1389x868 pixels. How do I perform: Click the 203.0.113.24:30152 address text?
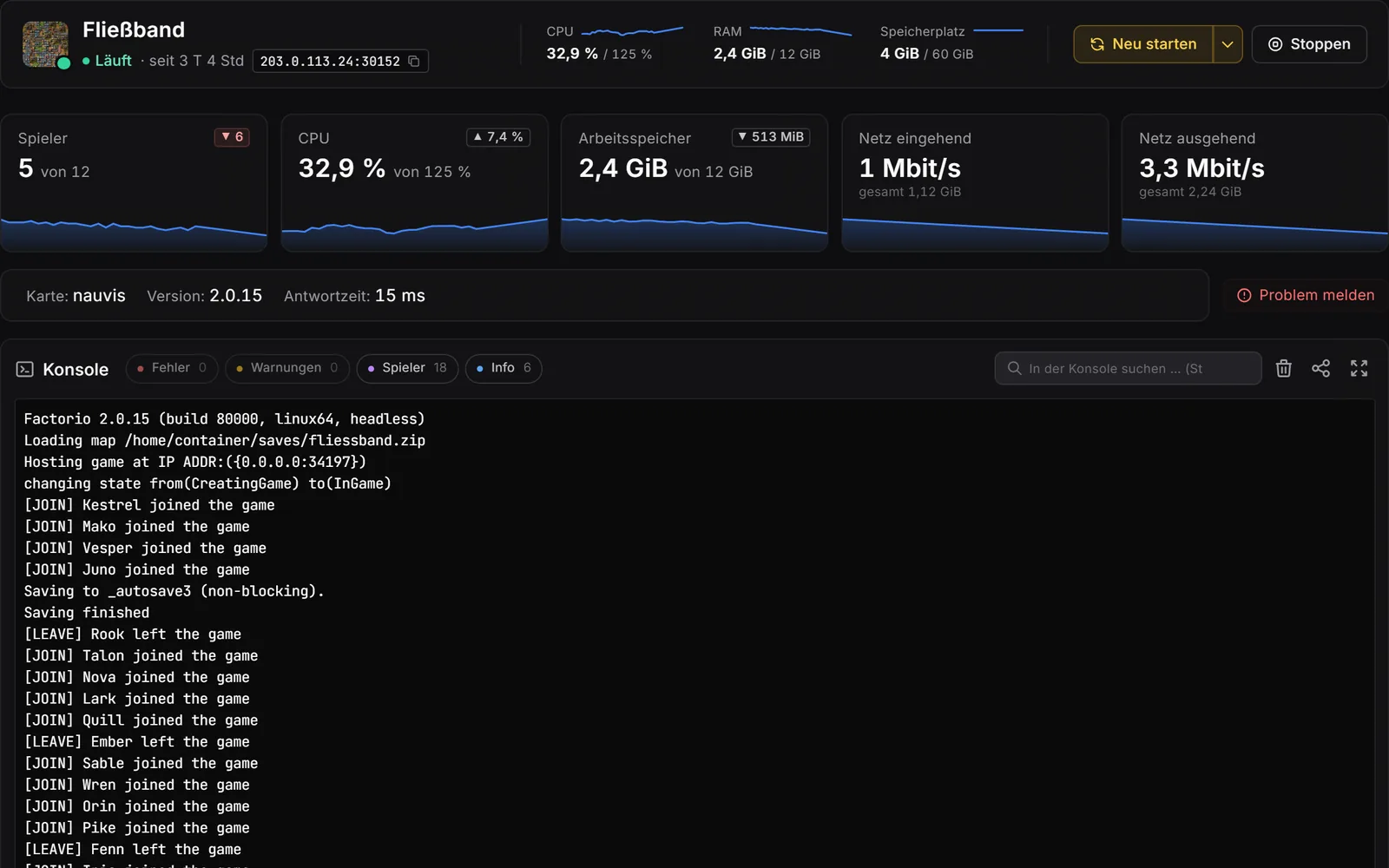(x=330, y=62)
